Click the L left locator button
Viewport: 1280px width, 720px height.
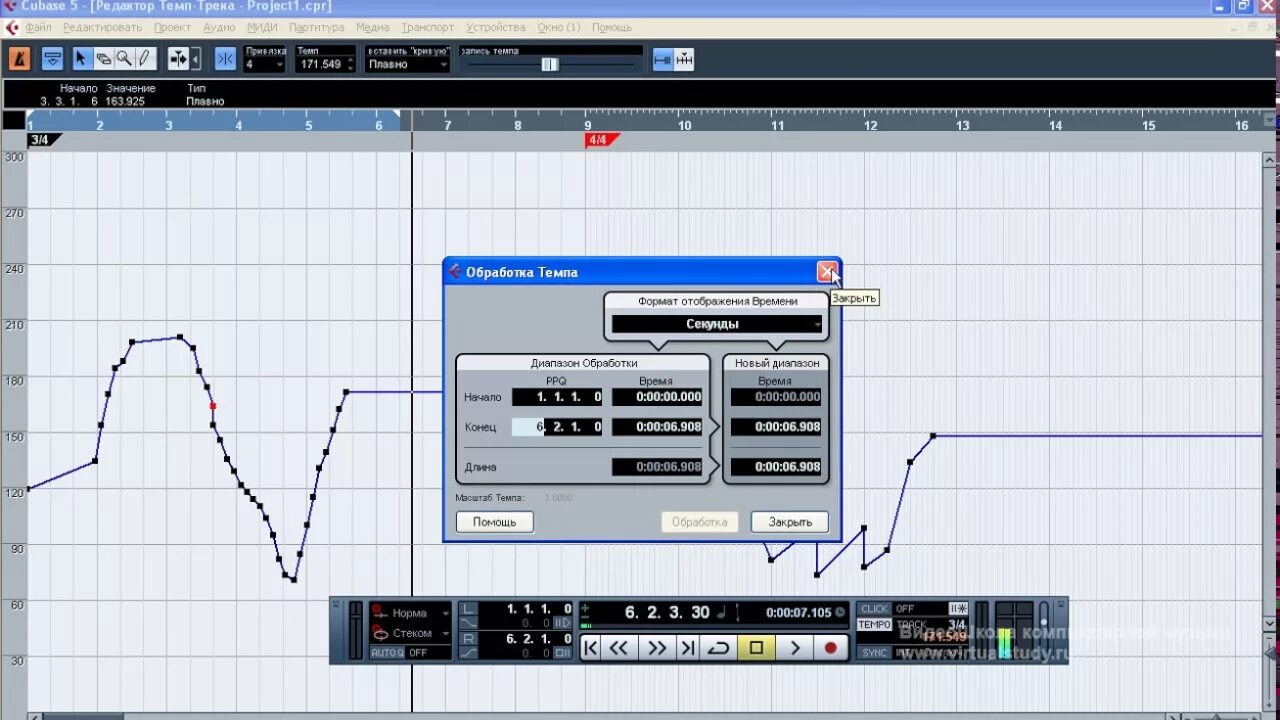click(470, 608)
